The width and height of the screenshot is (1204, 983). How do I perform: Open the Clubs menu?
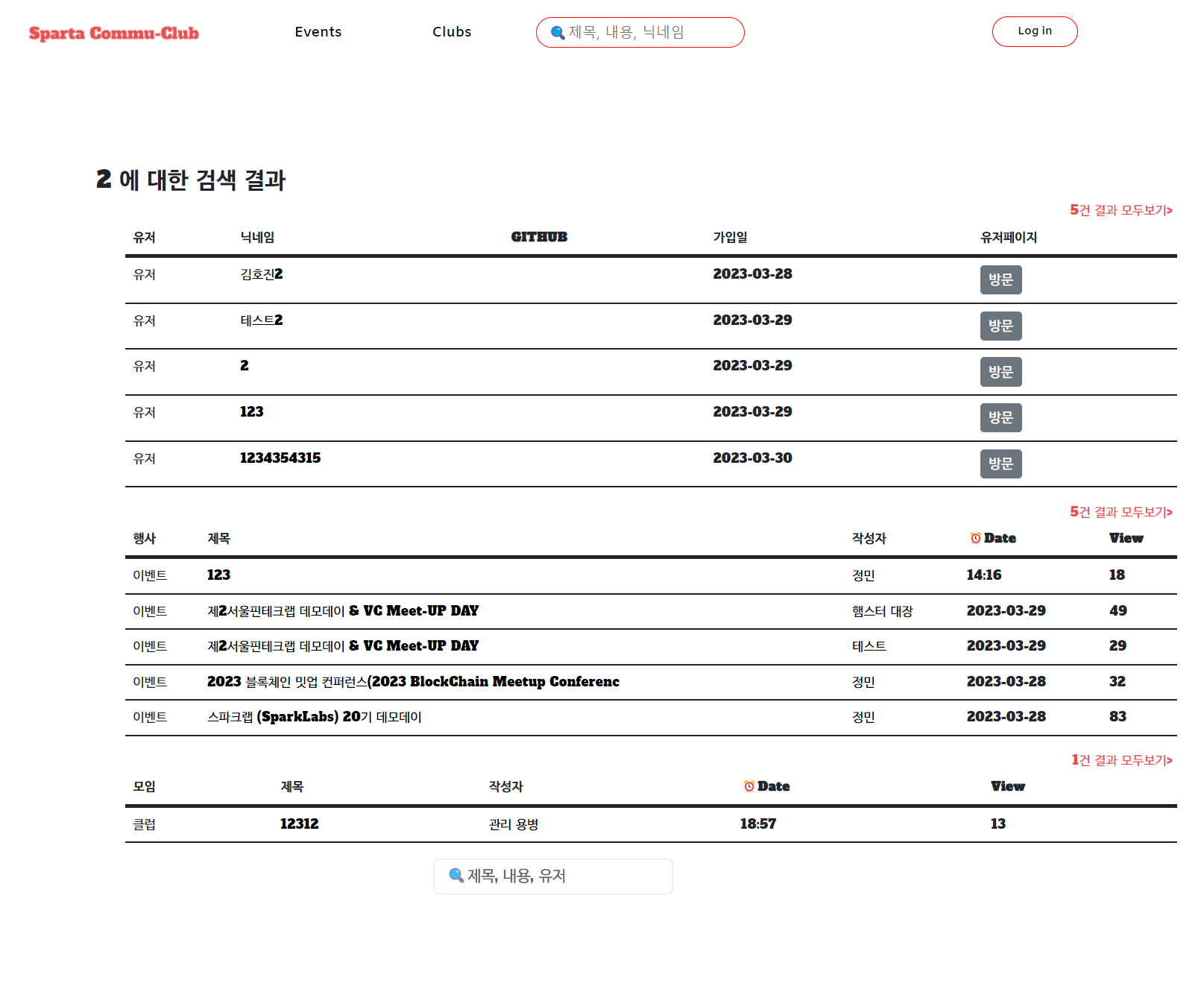452,32
